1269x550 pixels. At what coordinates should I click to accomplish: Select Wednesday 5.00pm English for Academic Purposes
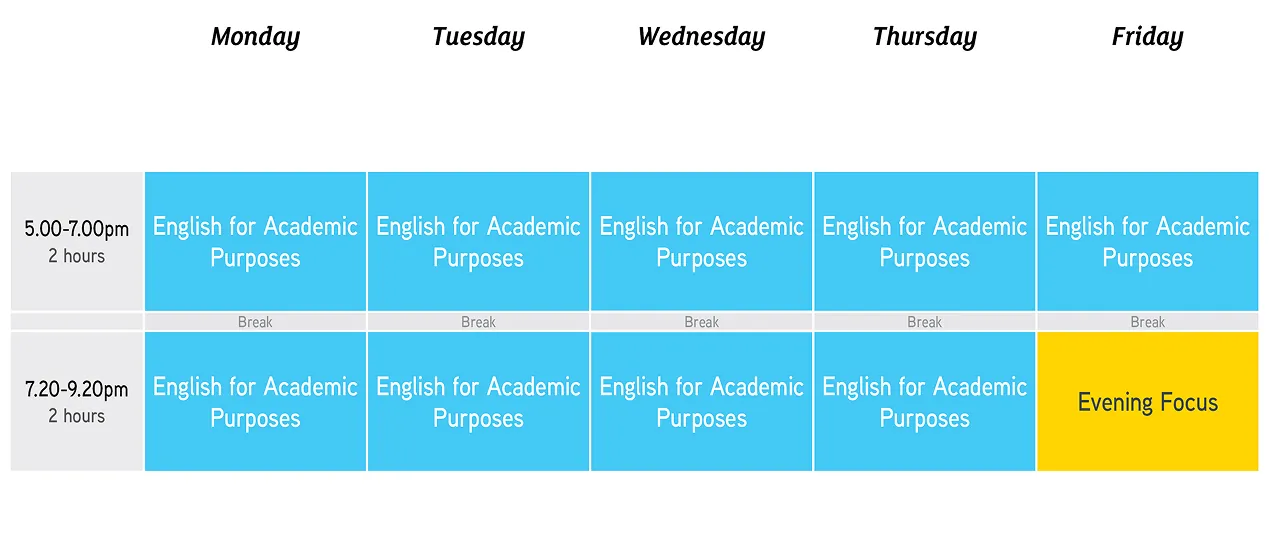click(701, 241)
